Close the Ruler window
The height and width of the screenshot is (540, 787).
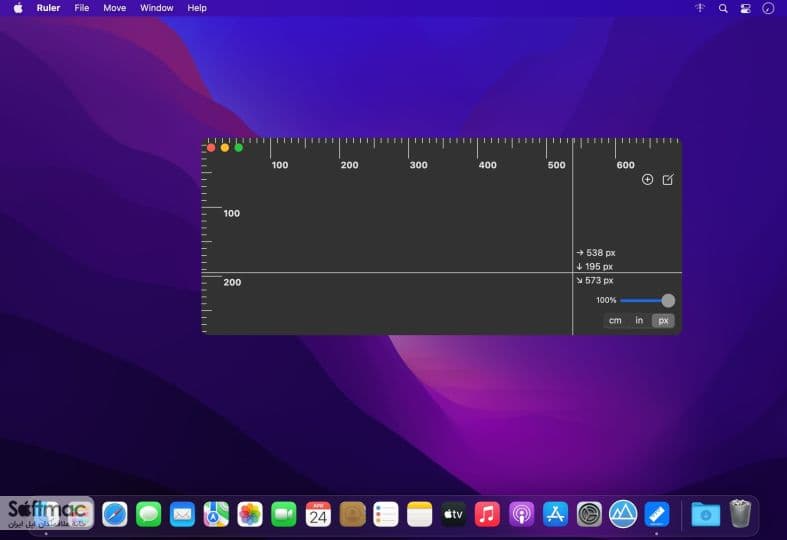coord(211,148)
